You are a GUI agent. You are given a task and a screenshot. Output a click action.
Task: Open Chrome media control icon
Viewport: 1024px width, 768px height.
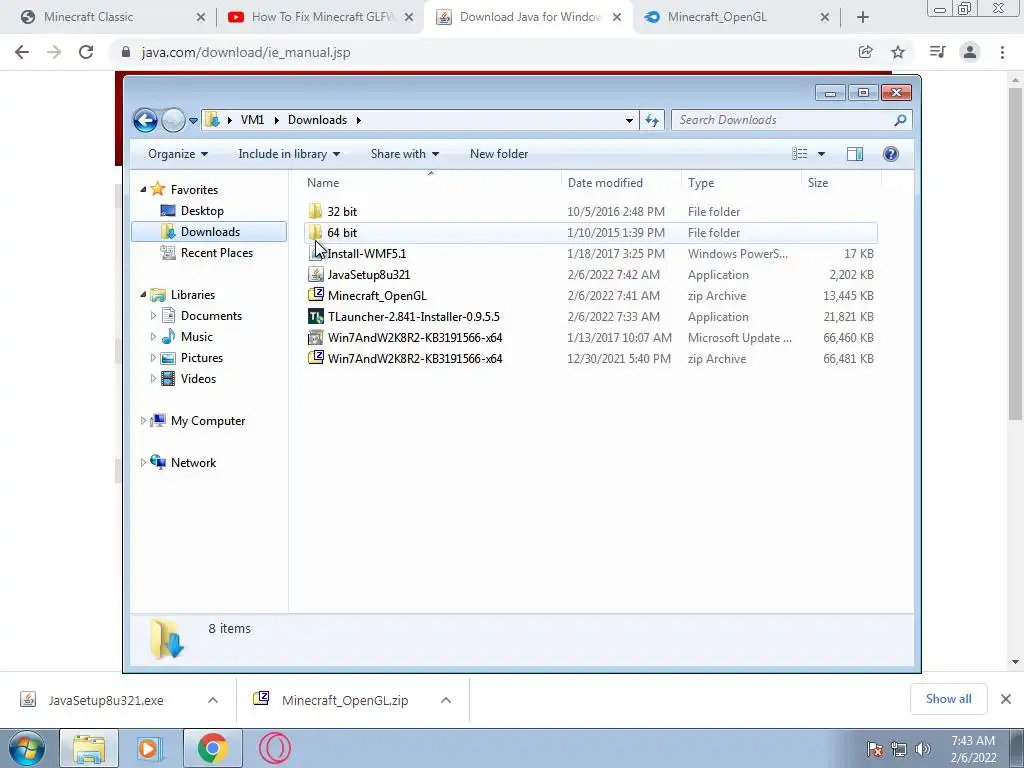click(937, 52)
